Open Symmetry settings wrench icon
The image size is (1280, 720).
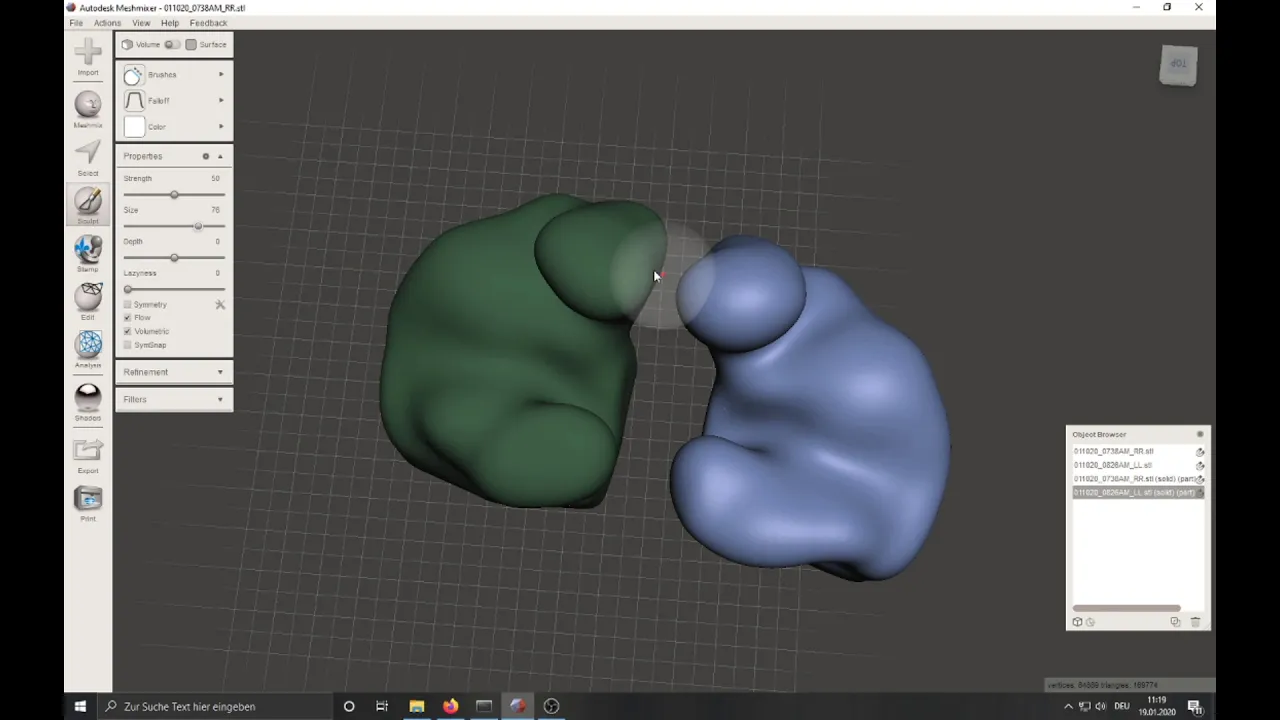click(220, 304)
